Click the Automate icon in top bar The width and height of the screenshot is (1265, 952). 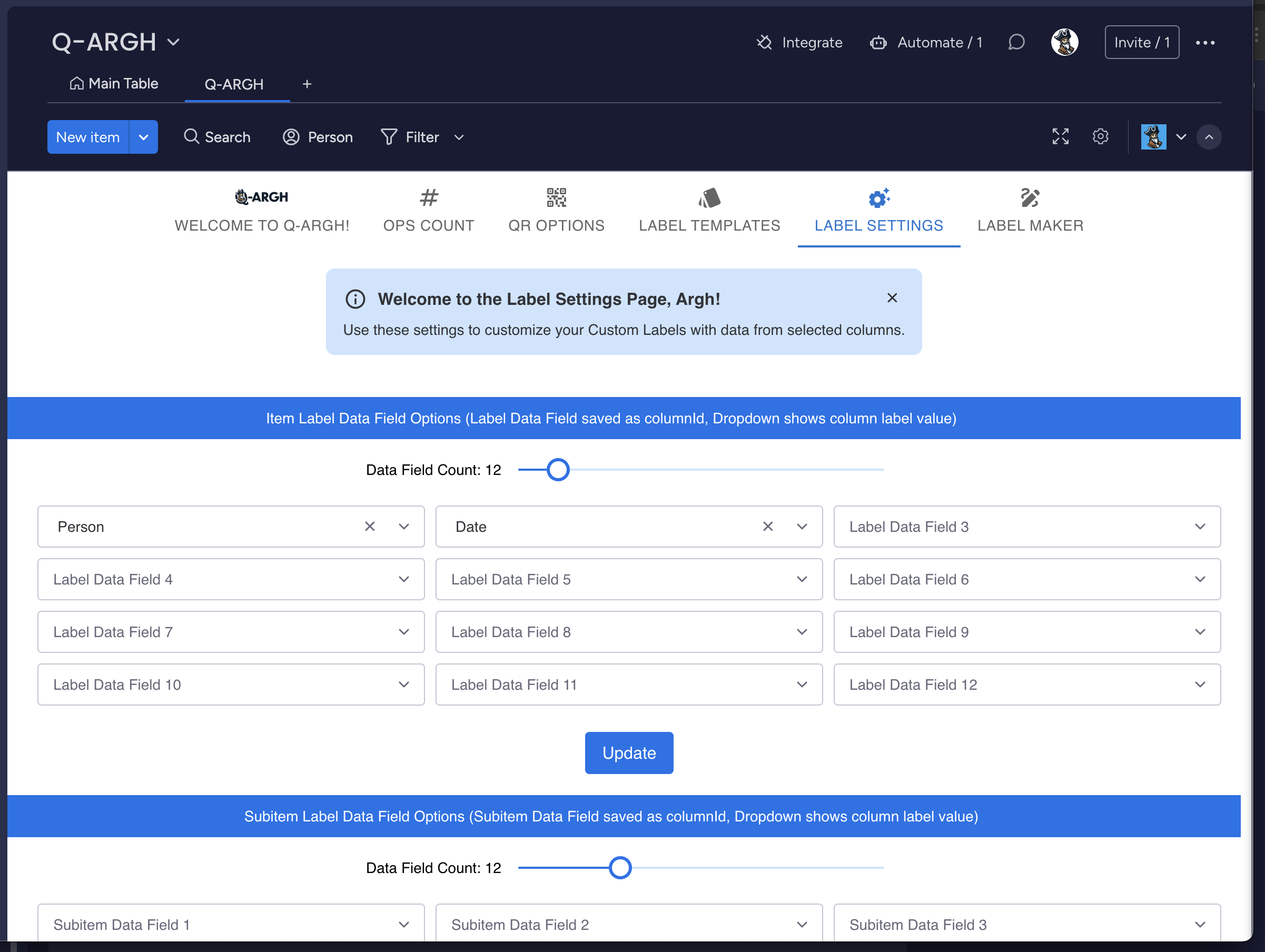pos(878,42)
